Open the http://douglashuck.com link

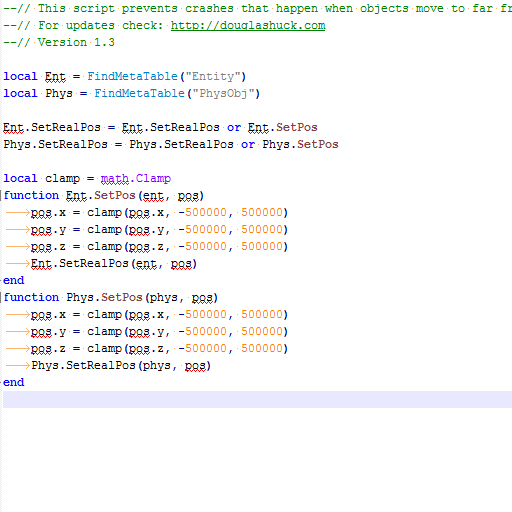[x=248, y=26]
